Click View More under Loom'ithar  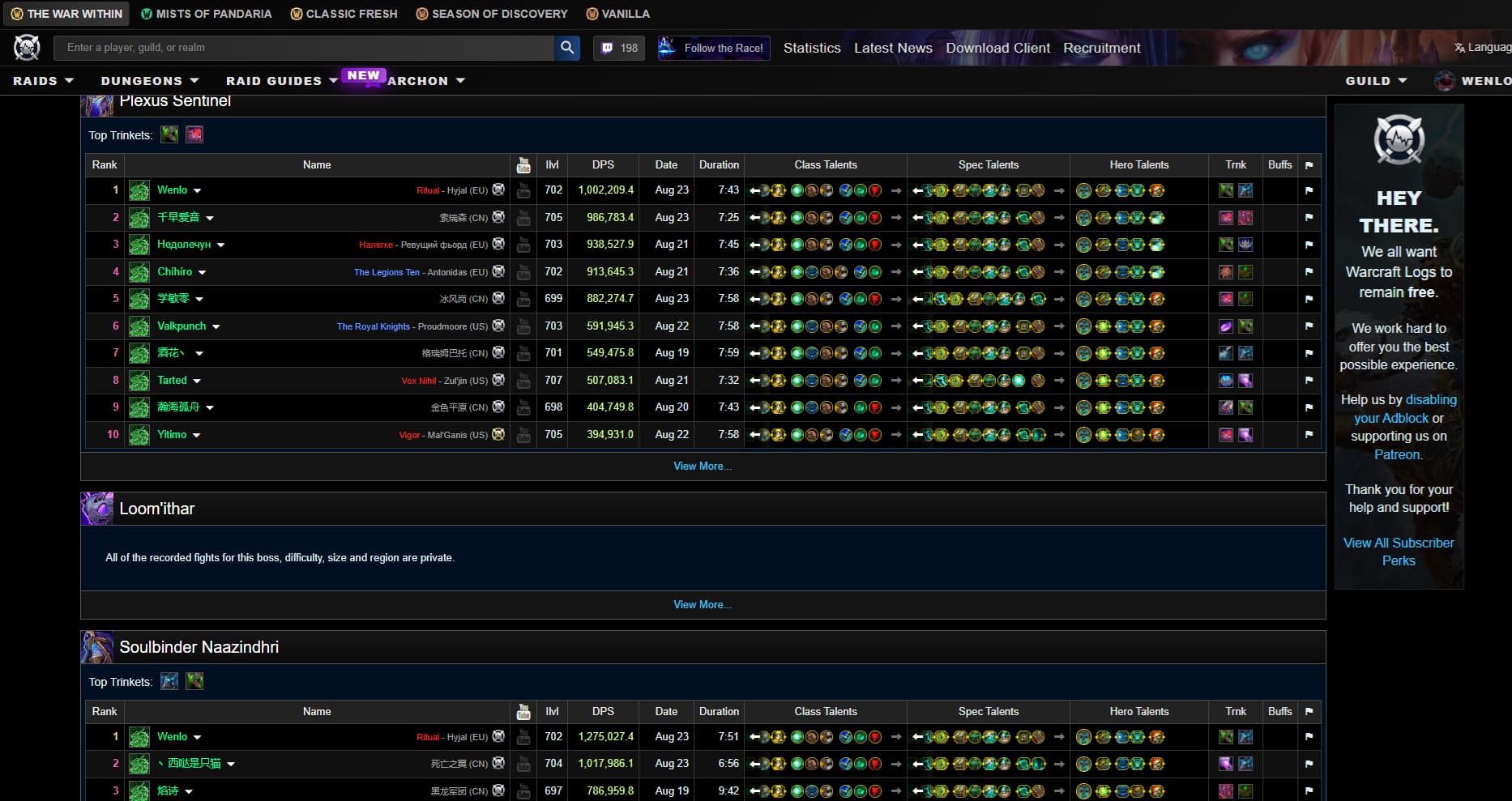703,604
